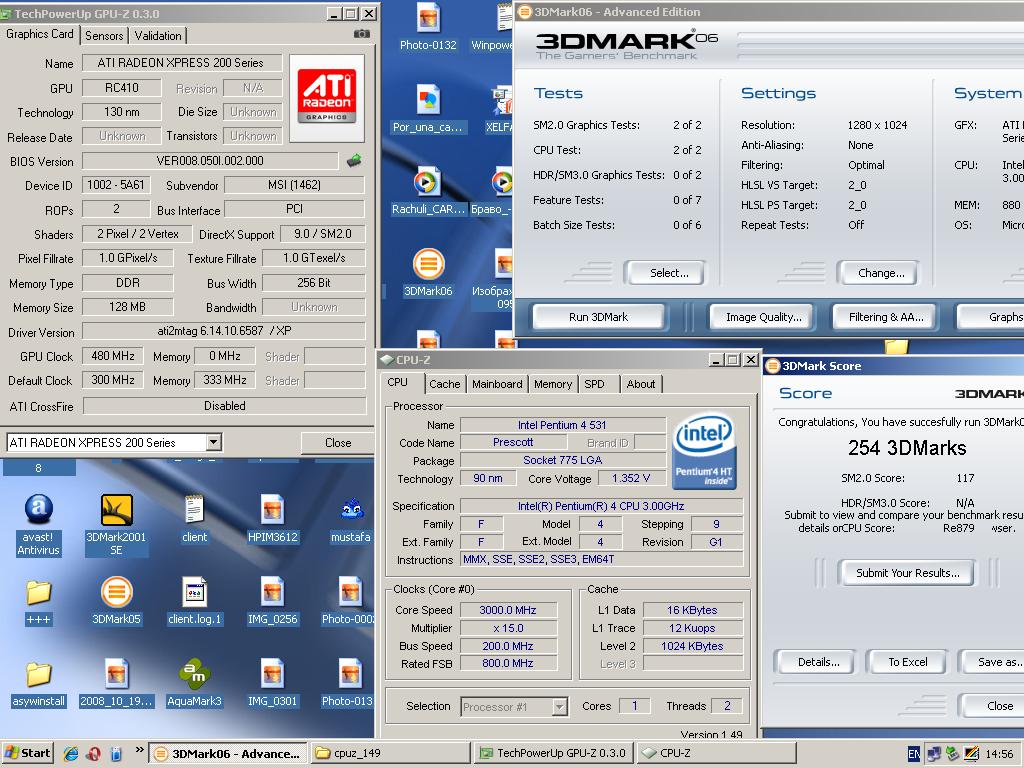
Task: Click the Close button in GPU-Z
Action: (338, 442)
